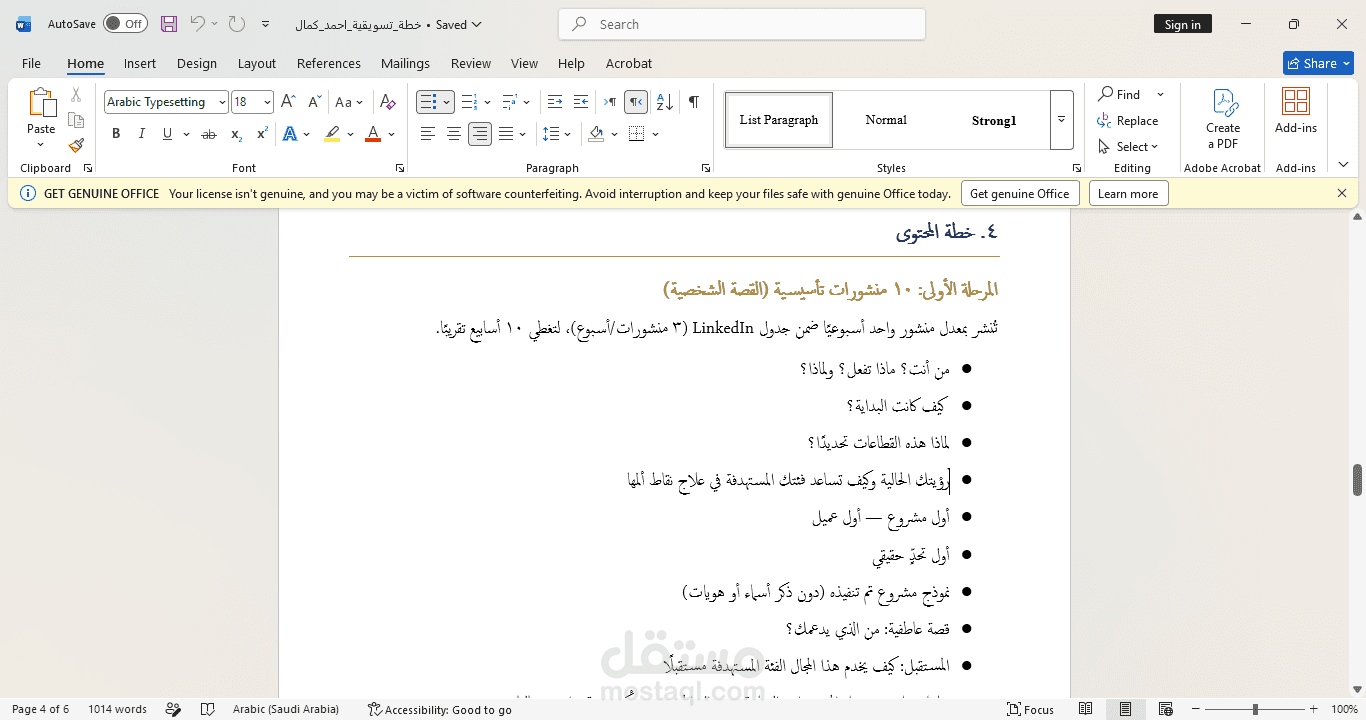Click the Share button
The height and width of the screenshot is (720, 1366).
[1318, 63]
